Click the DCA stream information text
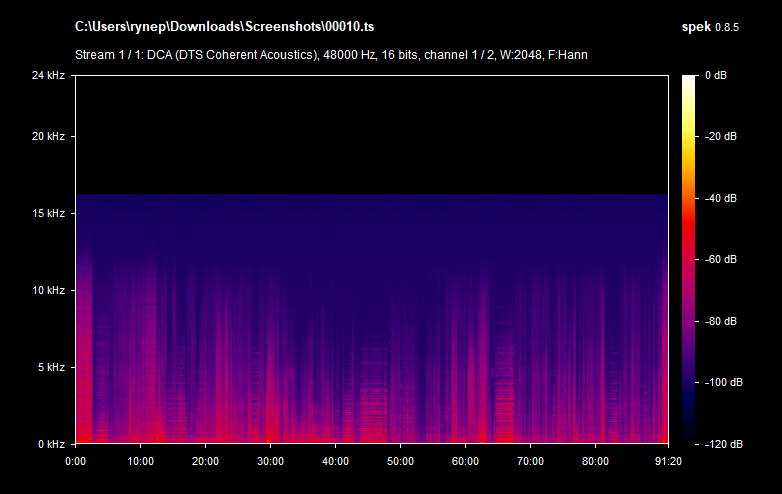 coord(331,54)
